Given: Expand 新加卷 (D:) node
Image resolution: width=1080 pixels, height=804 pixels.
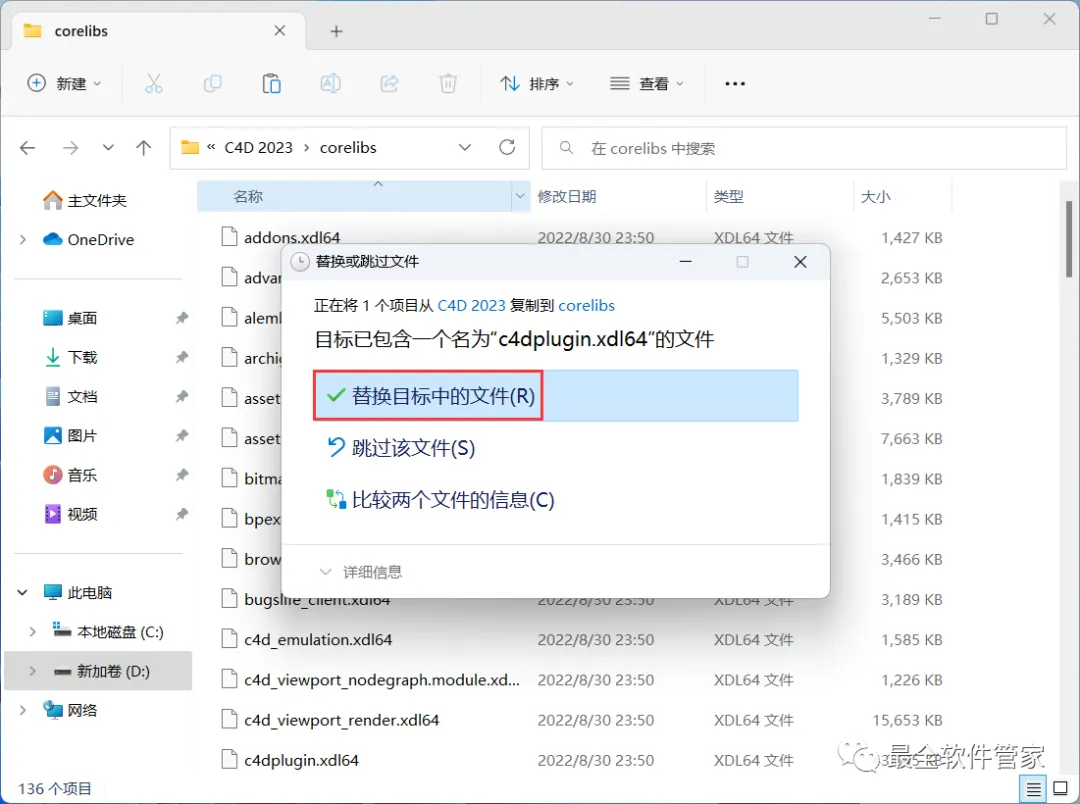Looking at the screenshot, I should pos(32,671).
